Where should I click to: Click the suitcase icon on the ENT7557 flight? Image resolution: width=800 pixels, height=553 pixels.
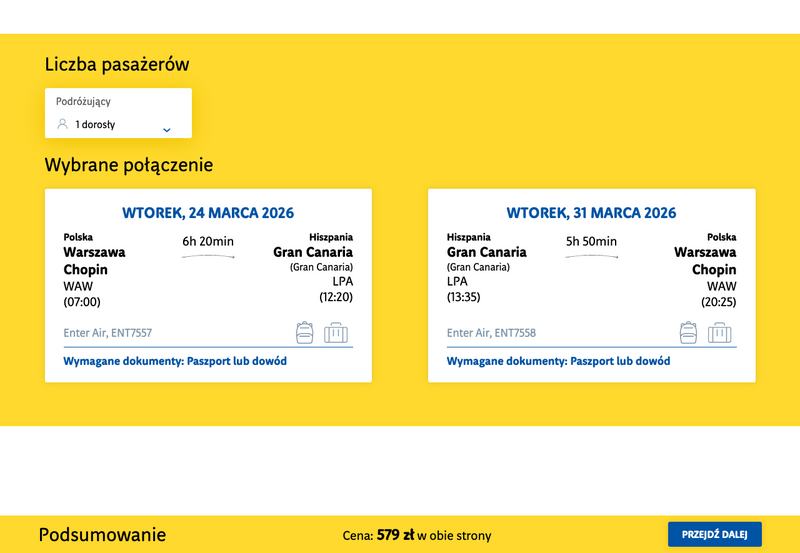[x=336, y=332]
